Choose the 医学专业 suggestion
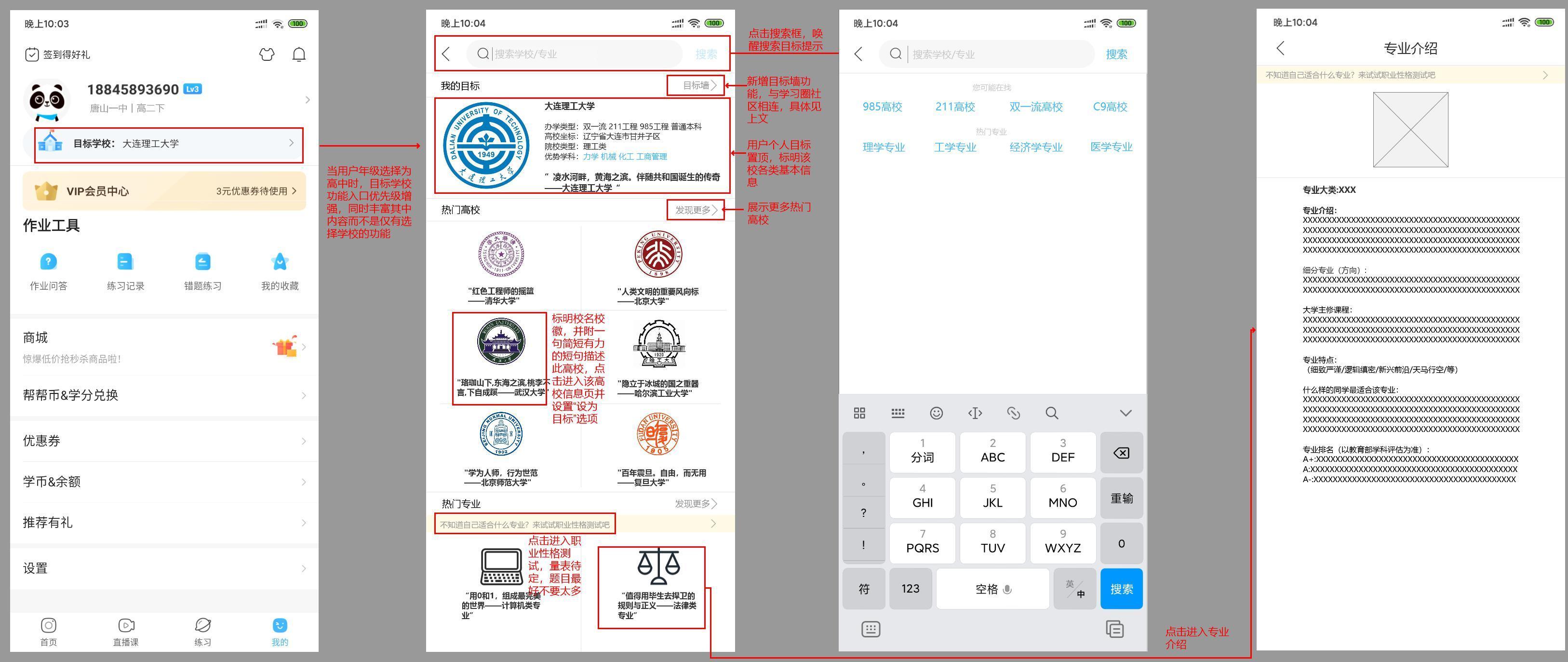This screenshot has height=662, width=1568. point(1112,147)
